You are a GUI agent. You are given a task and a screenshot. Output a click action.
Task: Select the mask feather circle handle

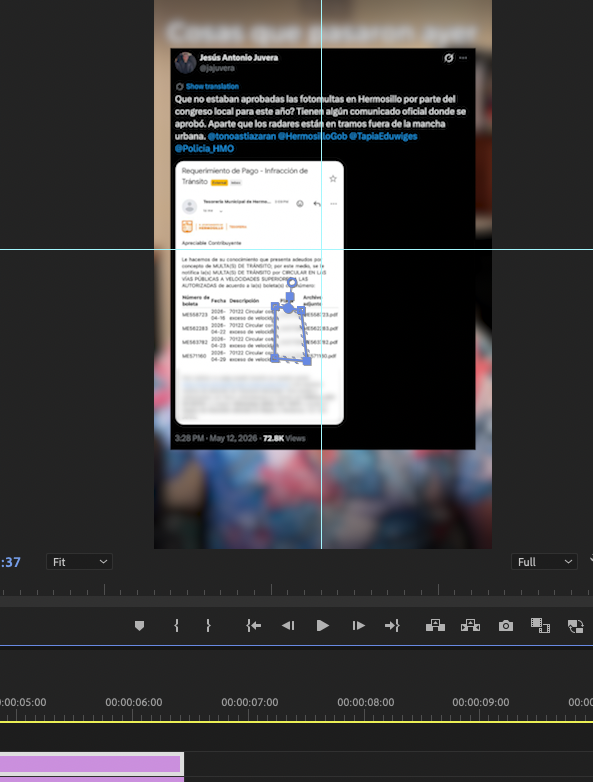pos(292,283)
